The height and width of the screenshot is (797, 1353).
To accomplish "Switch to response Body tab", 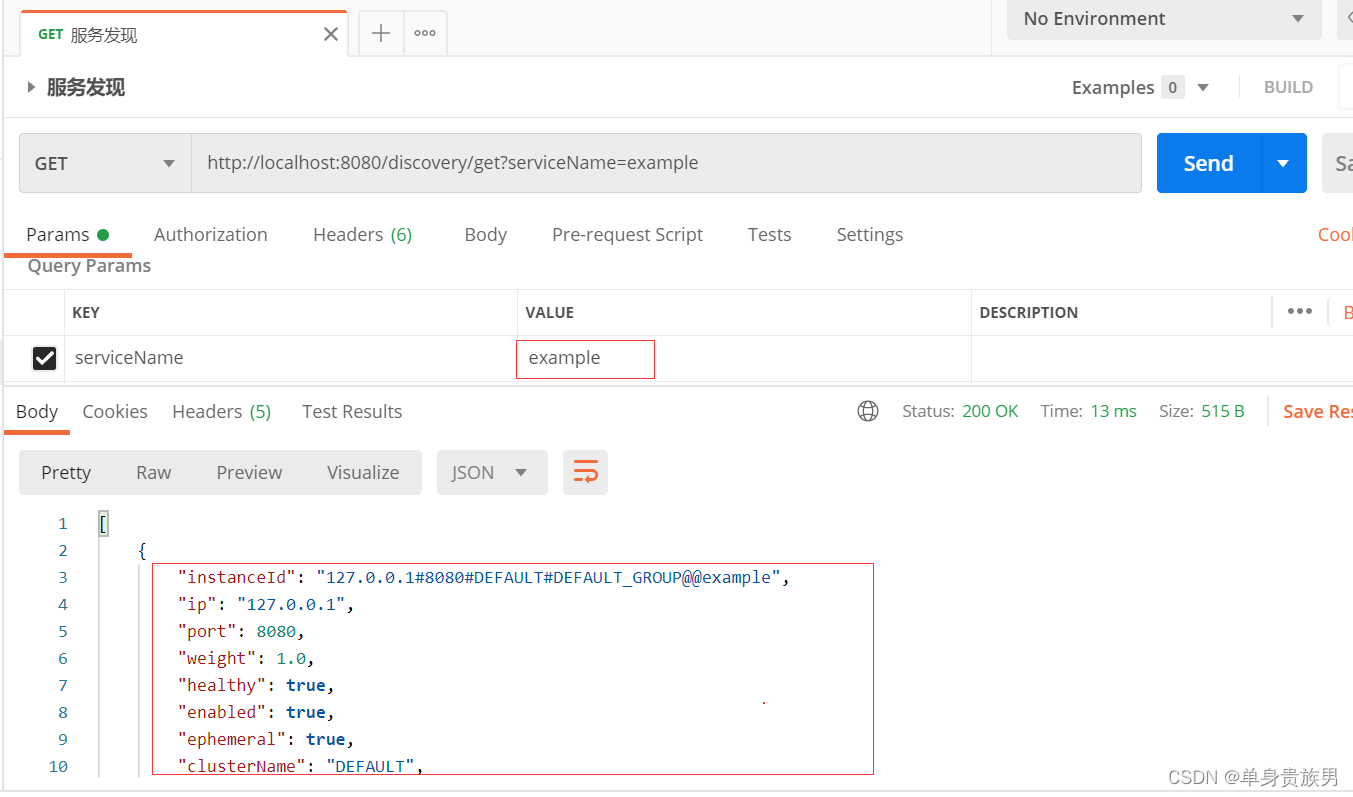I will 37,412.
